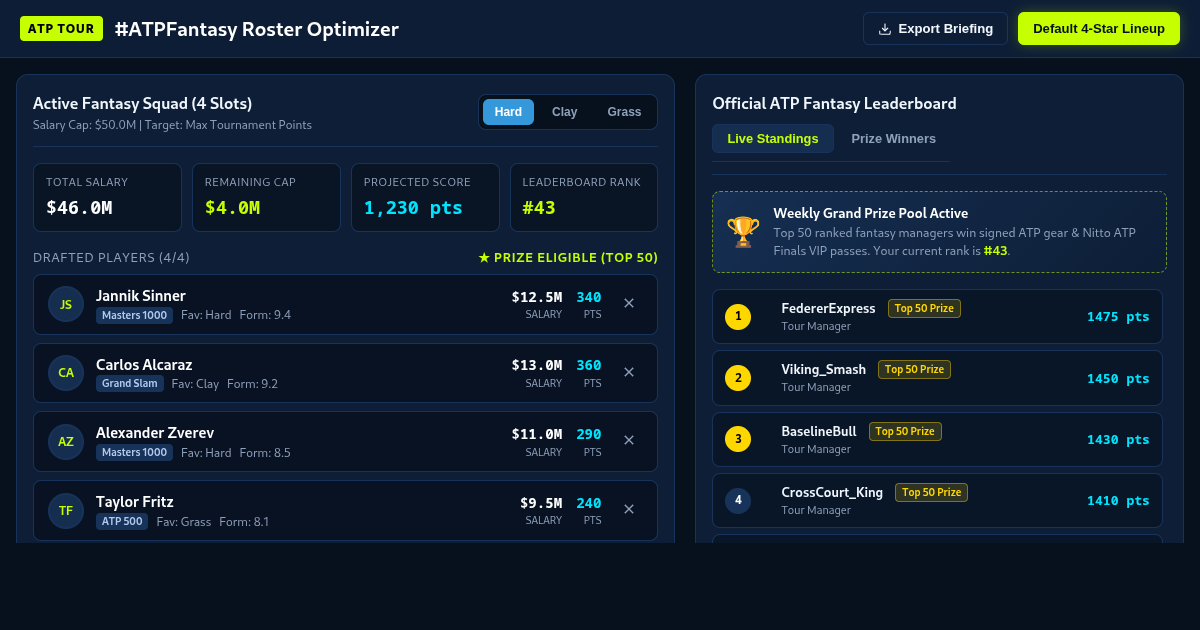The width and height of the screenshot is (1200, 630).
Task: Click Jannik Sinner's $12.5M salary
Action: pos(537,297)
